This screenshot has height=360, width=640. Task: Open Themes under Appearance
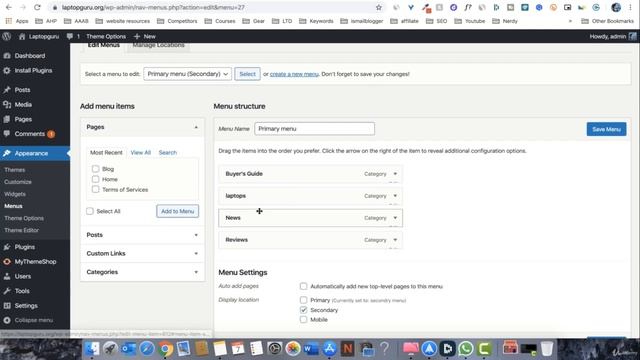(x=15, y=170)
